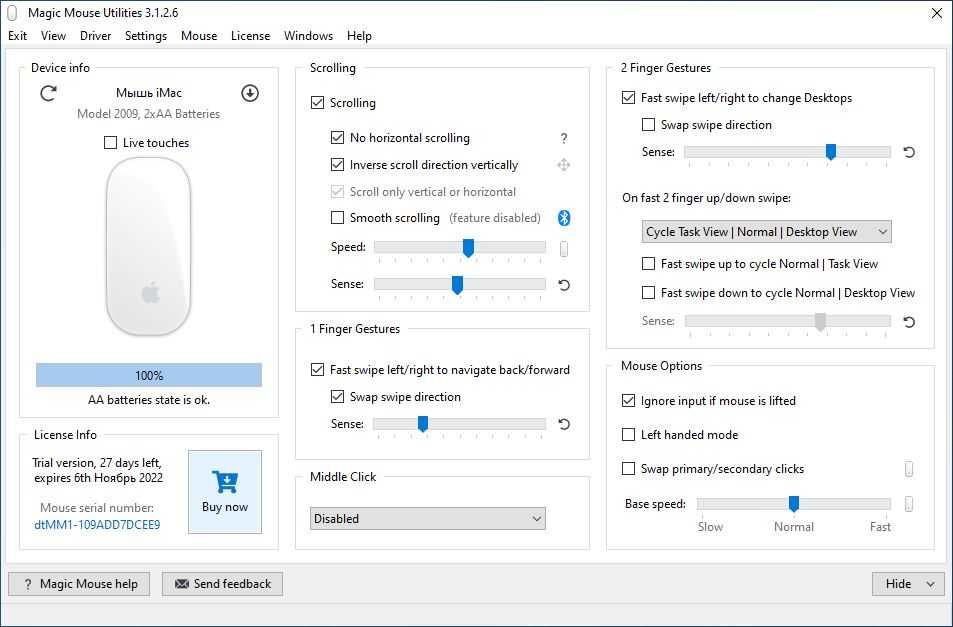This screenshot has height=627, width=953.
Task: Click the Base speed slider handle
Action: point(794,504)
